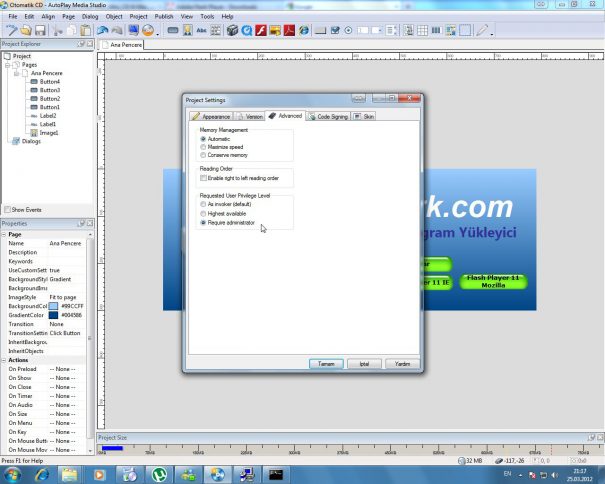The image size is (605, 484).
Task: Click BackgroundColor swatch #99CCFF
Action: [x=53, y=306]
